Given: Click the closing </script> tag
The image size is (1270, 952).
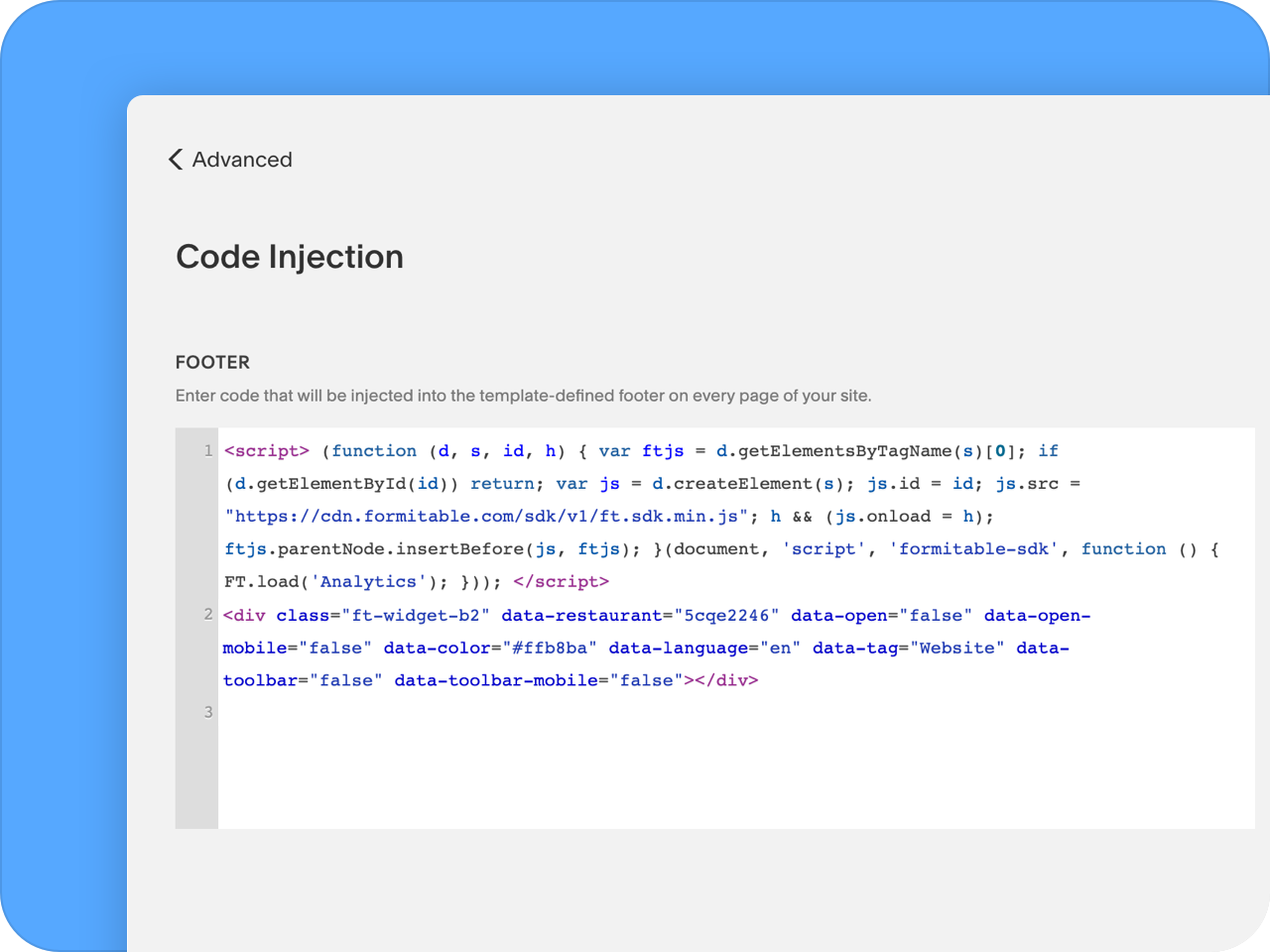Looking at the screenshot, I should tap(561, 582).
